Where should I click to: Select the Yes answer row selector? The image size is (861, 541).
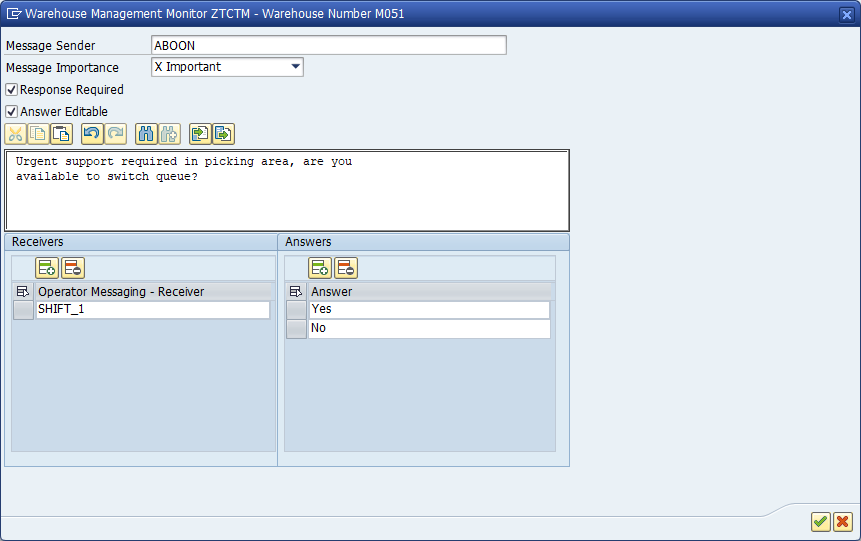click(296, 310)
